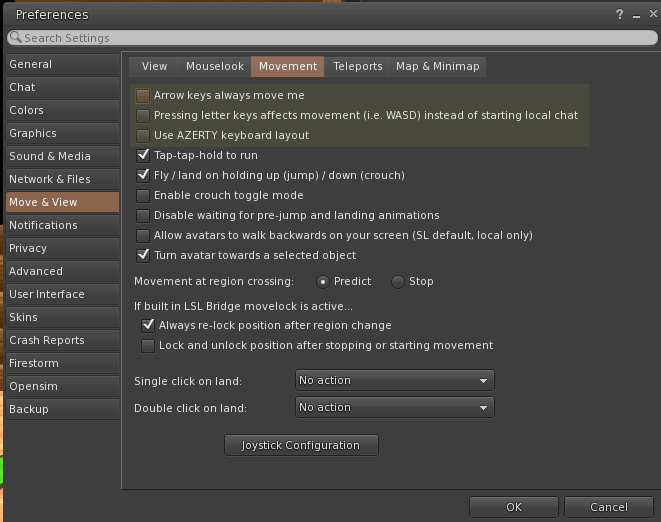Open the Teleports tab
661x522 pixels.
pyautogui.click(x=357, y=67)
